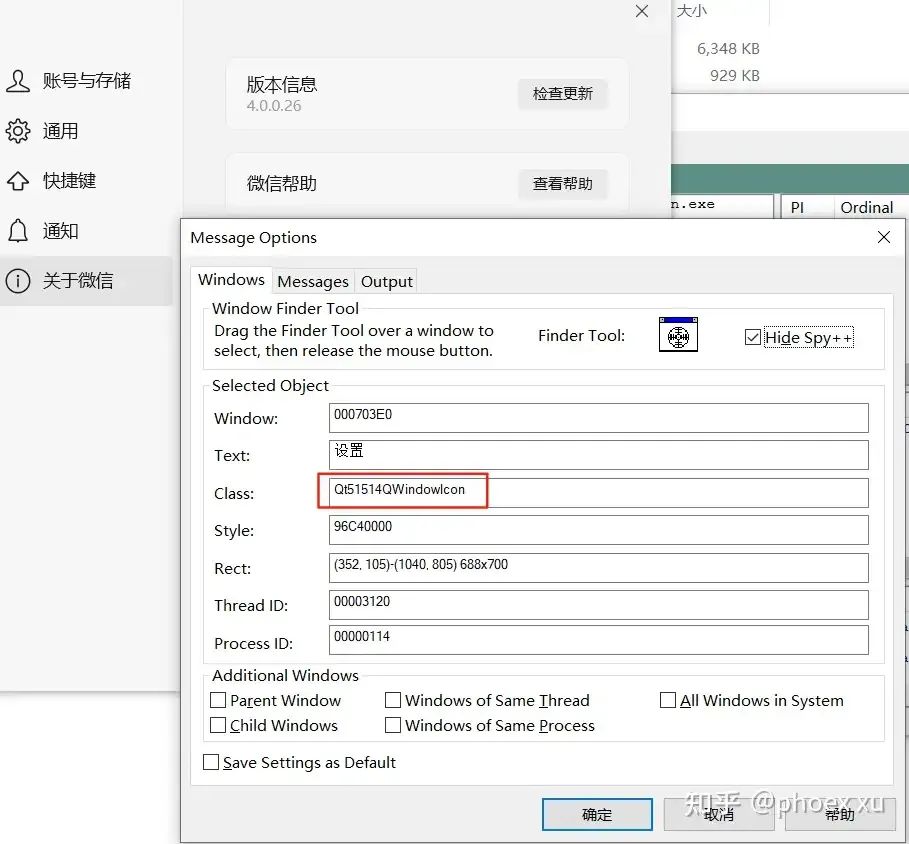Click the Window handle field 000703E0
This screenshot has width=909, height=844.
point(599,418)
